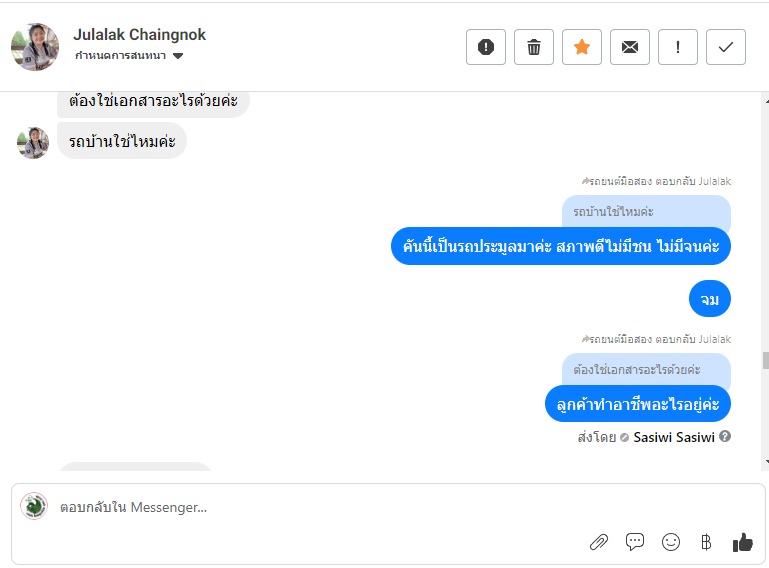Click the help icon beside Sasiwi Sasiwi
The width and height of the screenshot is (769, 568).
pyautogui.click(x=725, y=437)
